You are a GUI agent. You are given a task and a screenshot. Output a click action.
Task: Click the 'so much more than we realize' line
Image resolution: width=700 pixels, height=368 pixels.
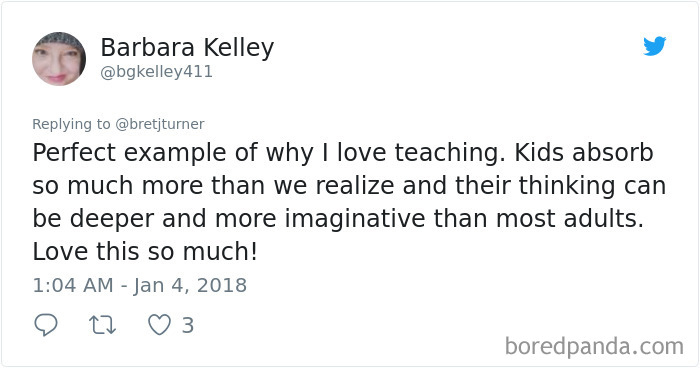[x=213, y=185]
